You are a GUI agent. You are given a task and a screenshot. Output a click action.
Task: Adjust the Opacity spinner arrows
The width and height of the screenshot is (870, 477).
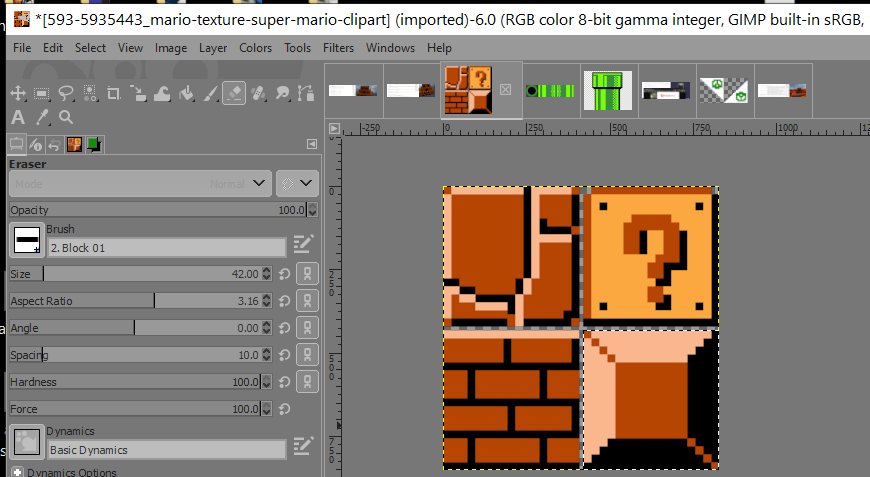[x=312, y=210]
